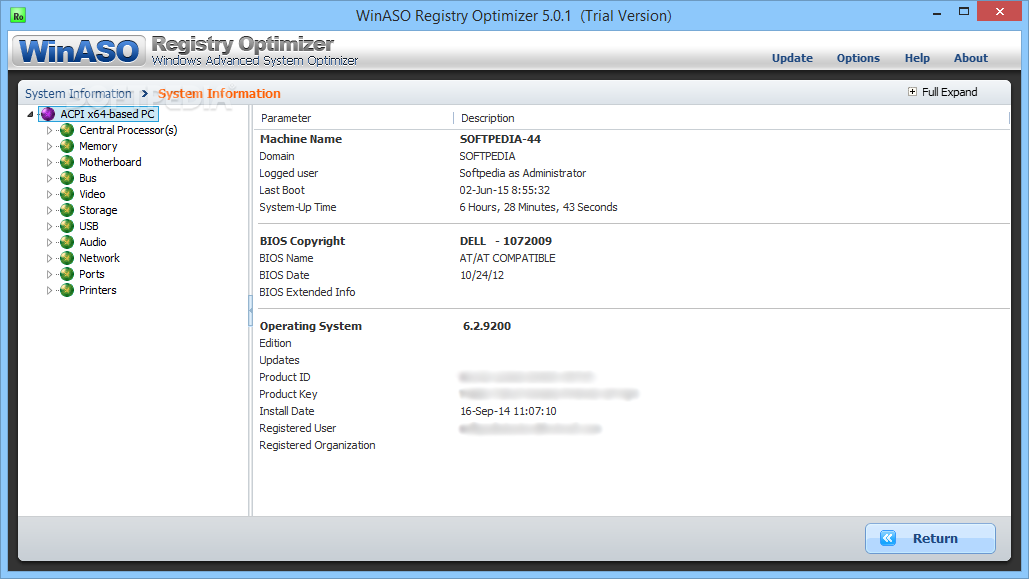Image resolution: width=1029 pixels, height=579 pixels.
Task: Click the Registered Organization parameter
Action: click(317, 446)
